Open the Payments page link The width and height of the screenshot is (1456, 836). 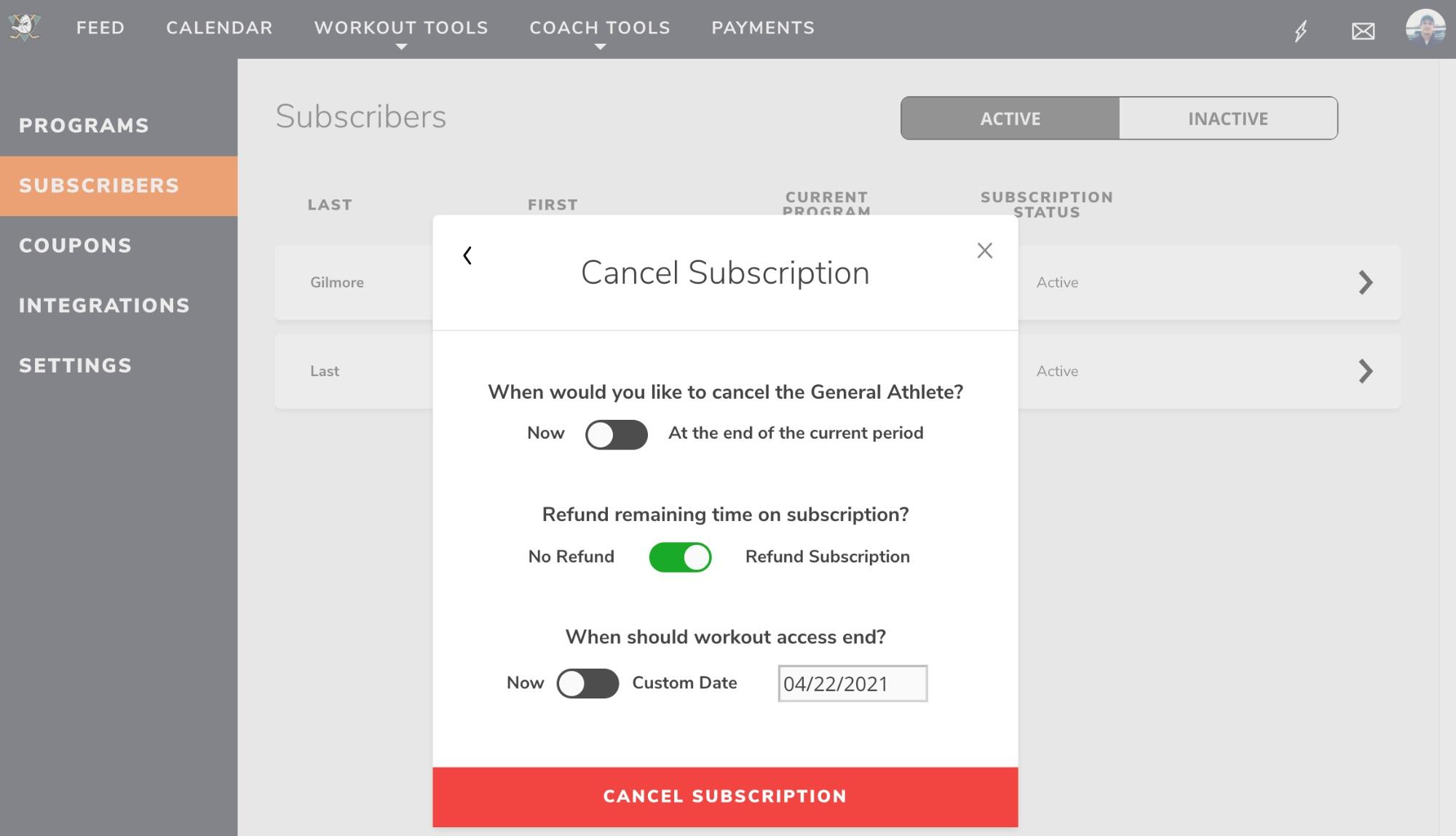763,28
